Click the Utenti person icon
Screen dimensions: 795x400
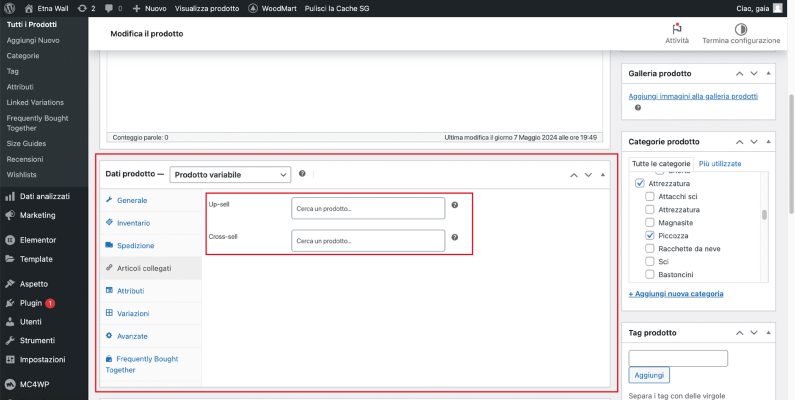pyautogui.click(x=10, y=321)
